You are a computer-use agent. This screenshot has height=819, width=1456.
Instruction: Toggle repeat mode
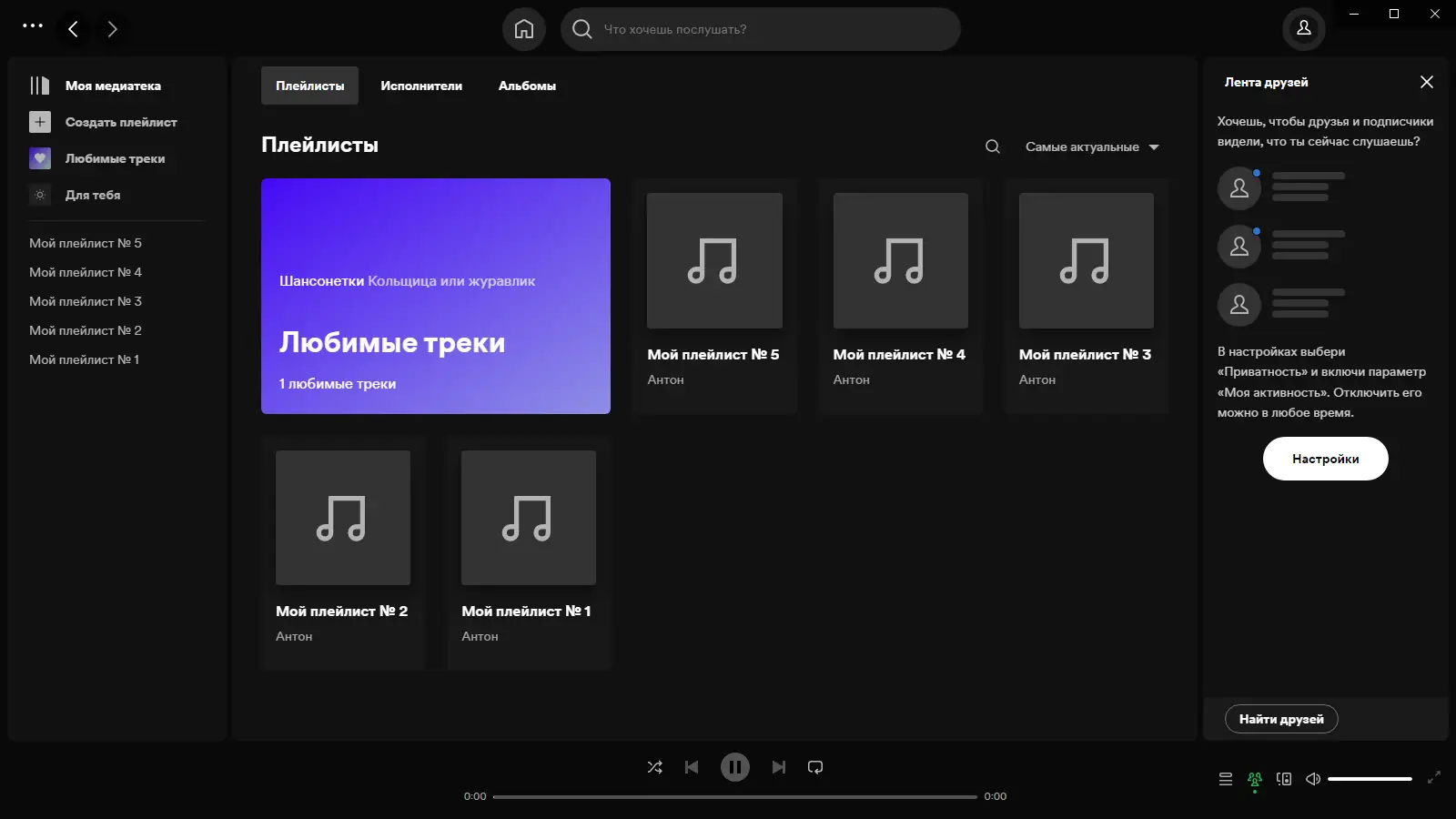click(815, 767)
